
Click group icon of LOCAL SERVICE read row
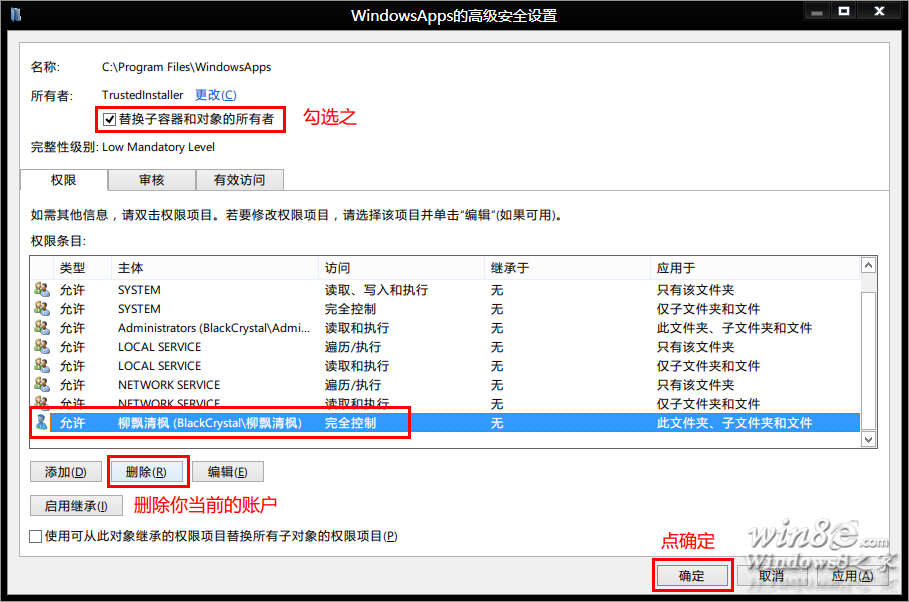[42, 365]
